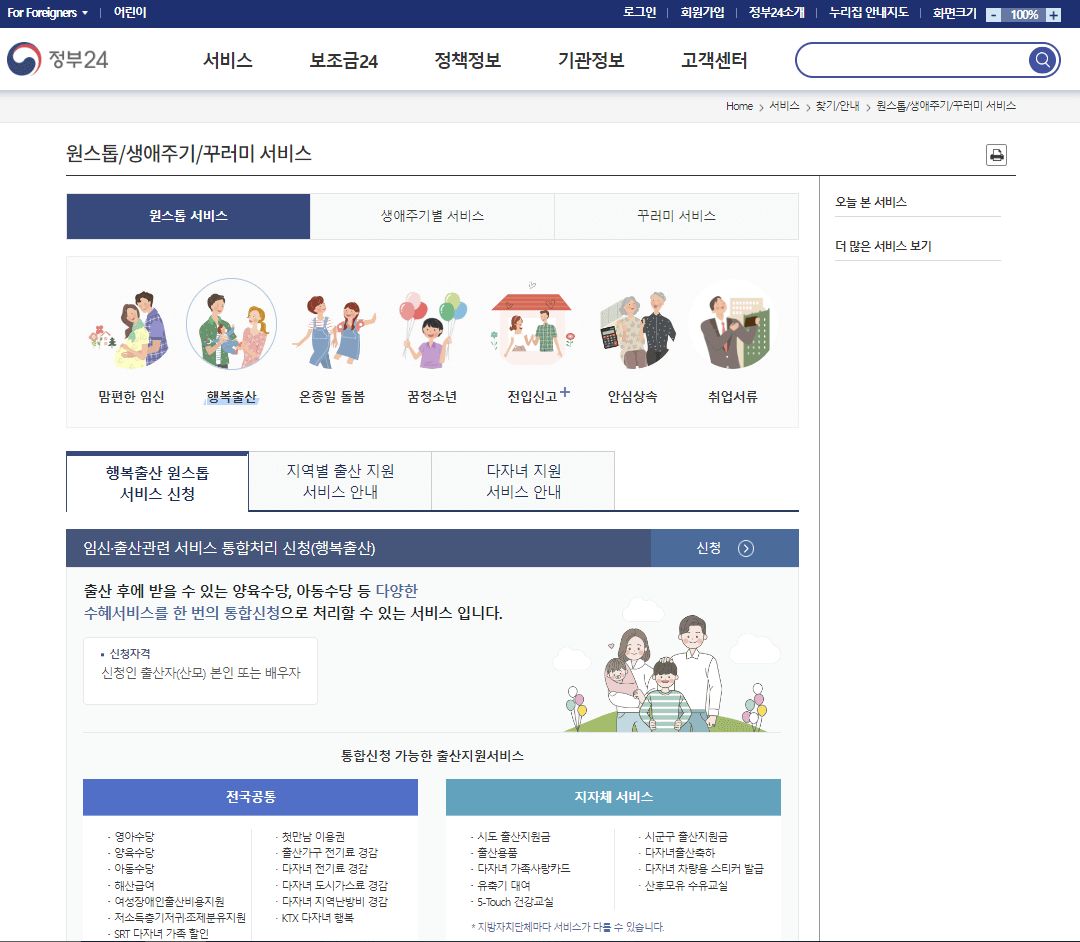Open the 보조금24 menu
Screen dimensions: 1080x942
(x=343, y=60)
